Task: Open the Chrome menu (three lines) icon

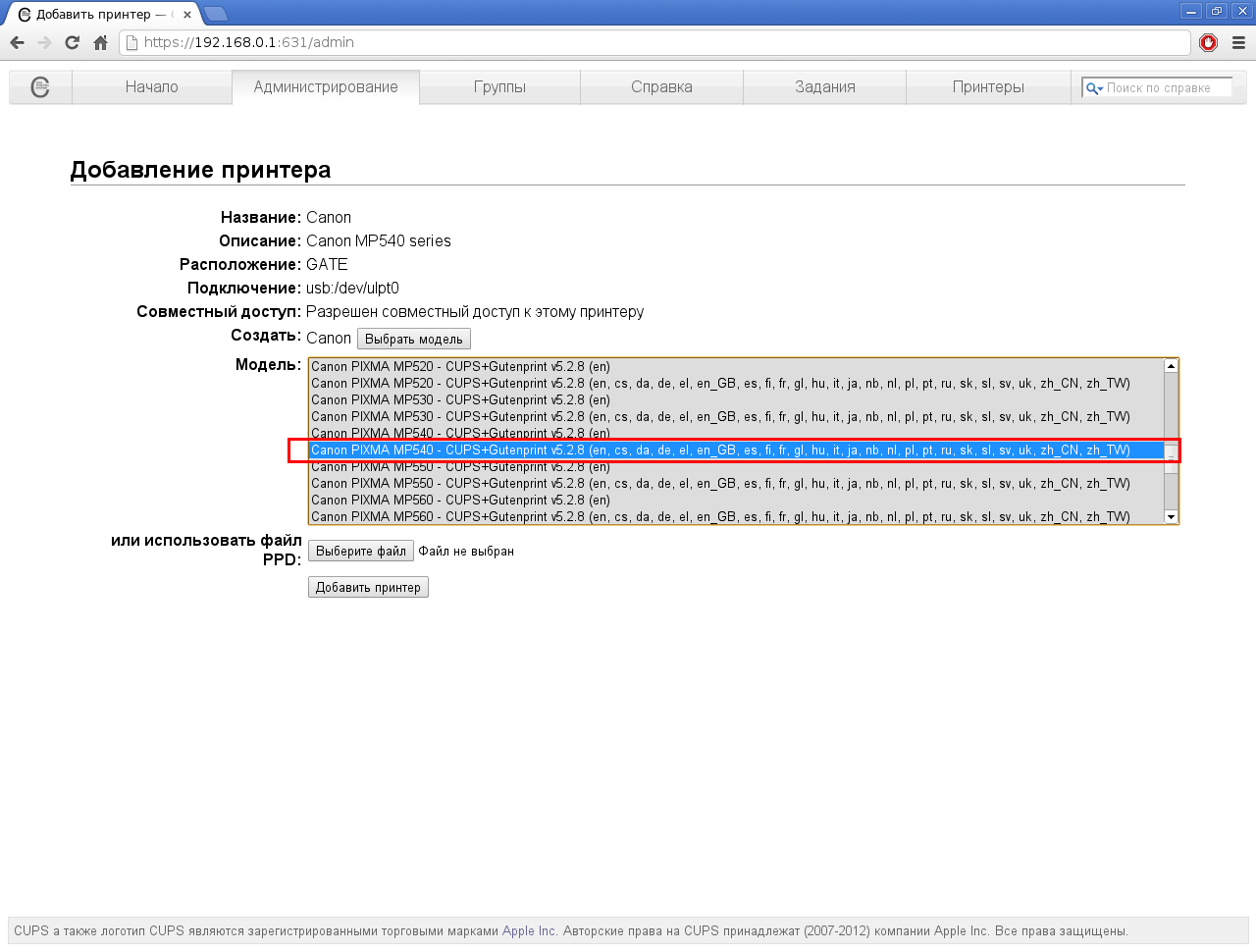Action: pos(1238,42)
